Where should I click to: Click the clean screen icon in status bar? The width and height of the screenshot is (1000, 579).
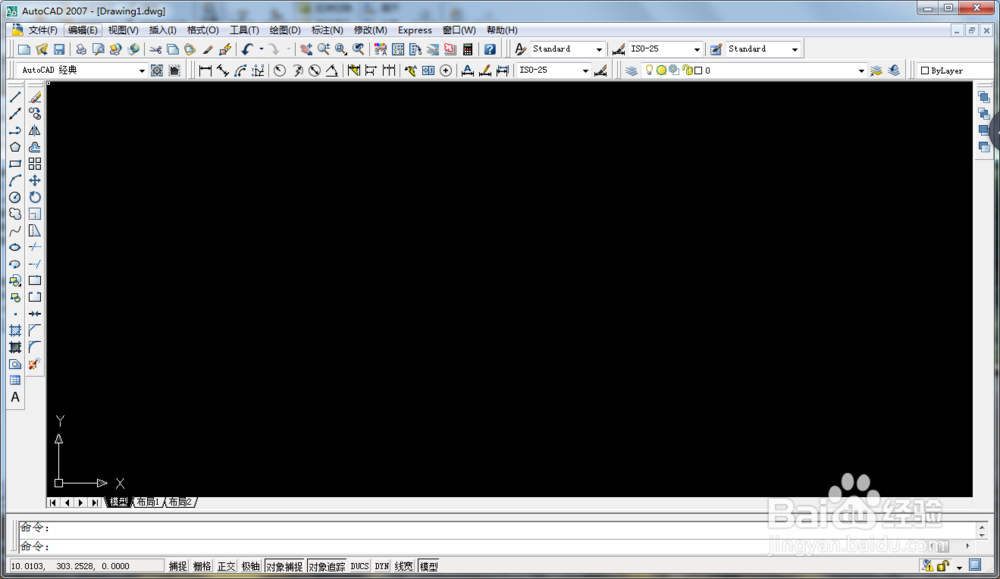(975, 565)
